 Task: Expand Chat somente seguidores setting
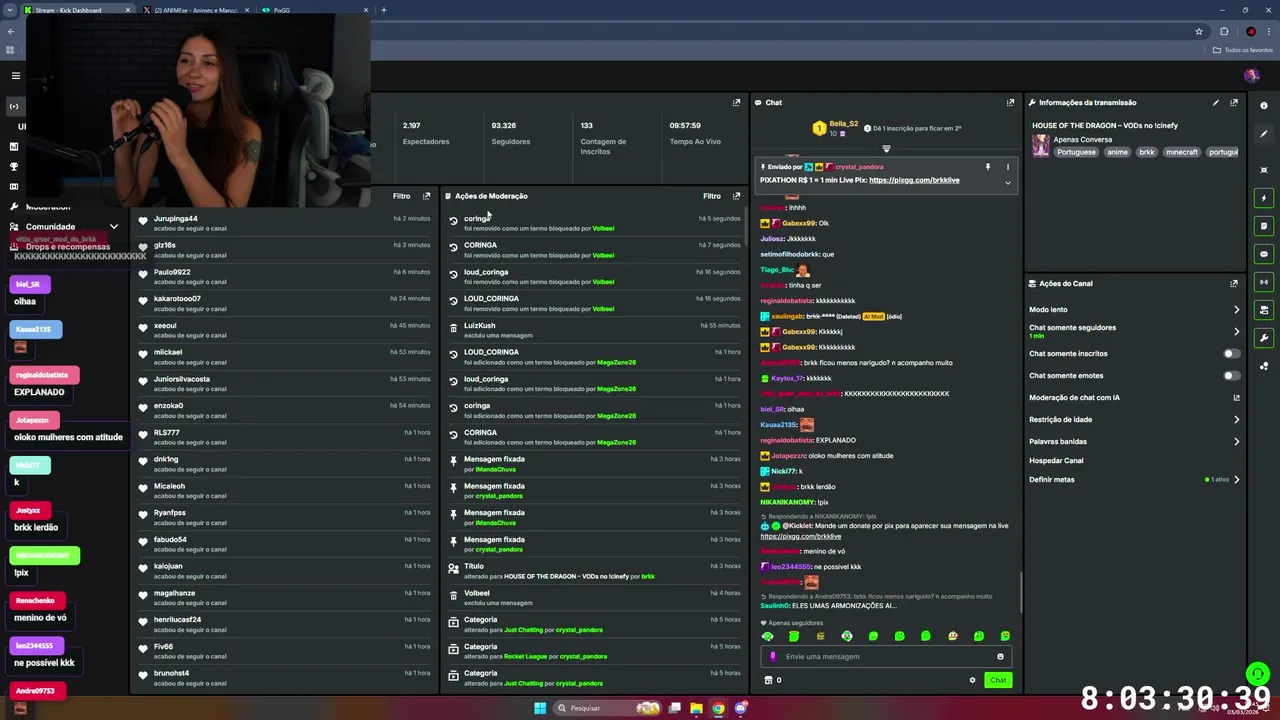tap(1134, 330)
